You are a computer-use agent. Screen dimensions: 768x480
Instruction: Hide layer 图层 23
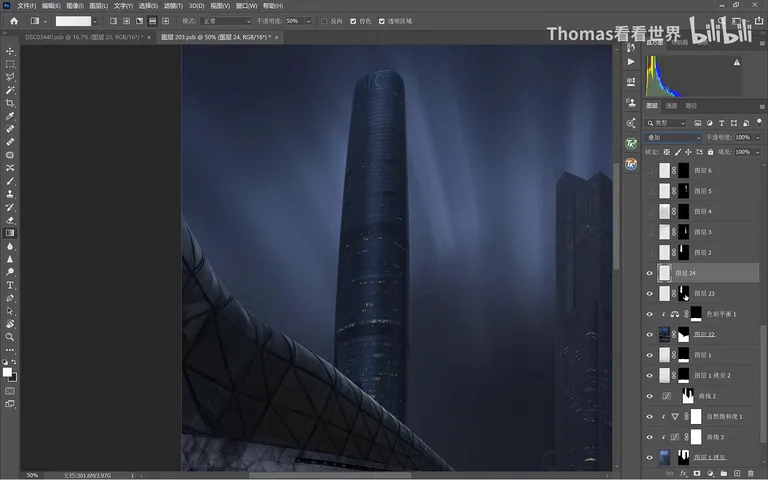click(650, 294)
